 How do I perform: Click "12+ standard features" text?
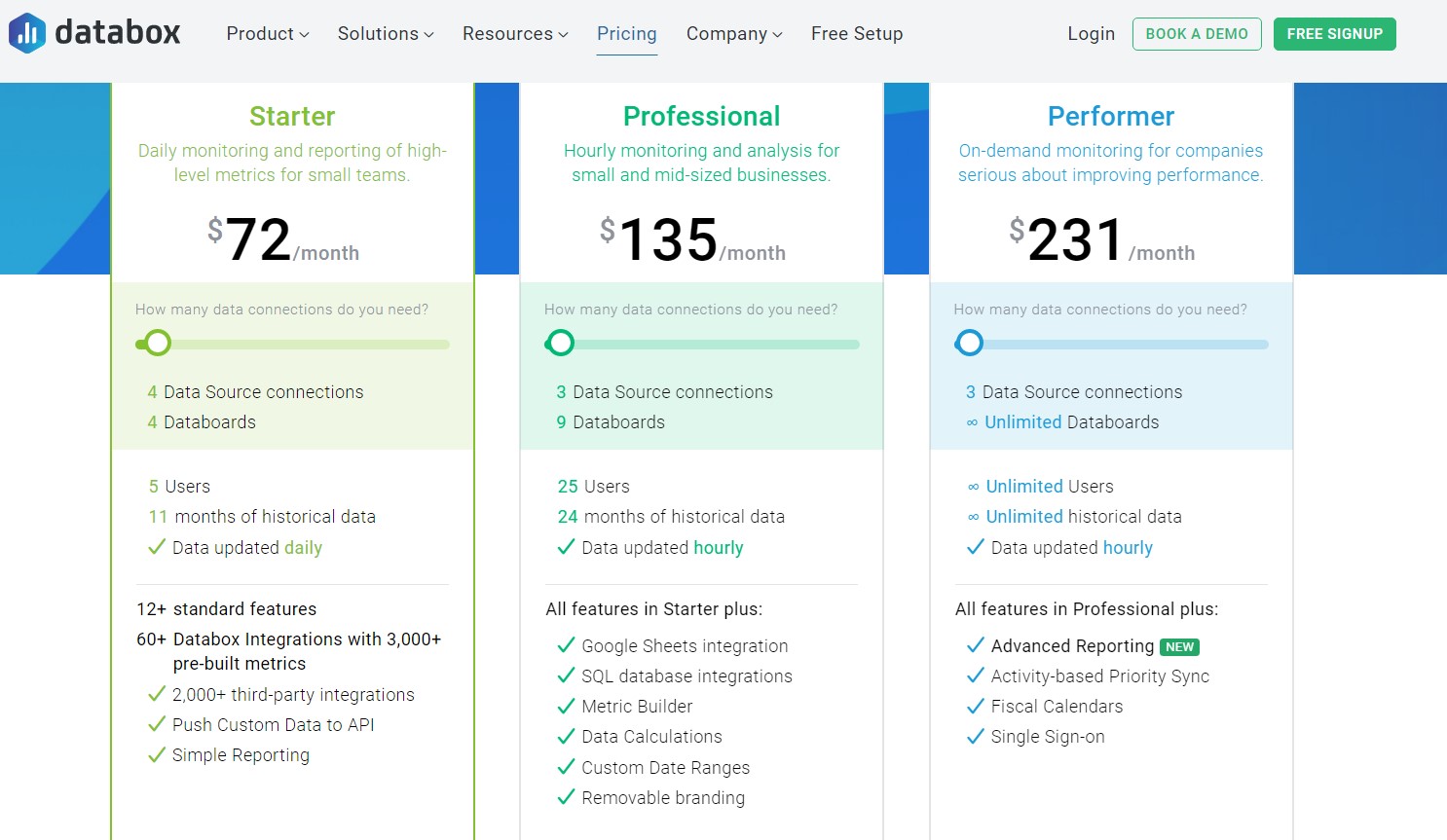(226, 609)
